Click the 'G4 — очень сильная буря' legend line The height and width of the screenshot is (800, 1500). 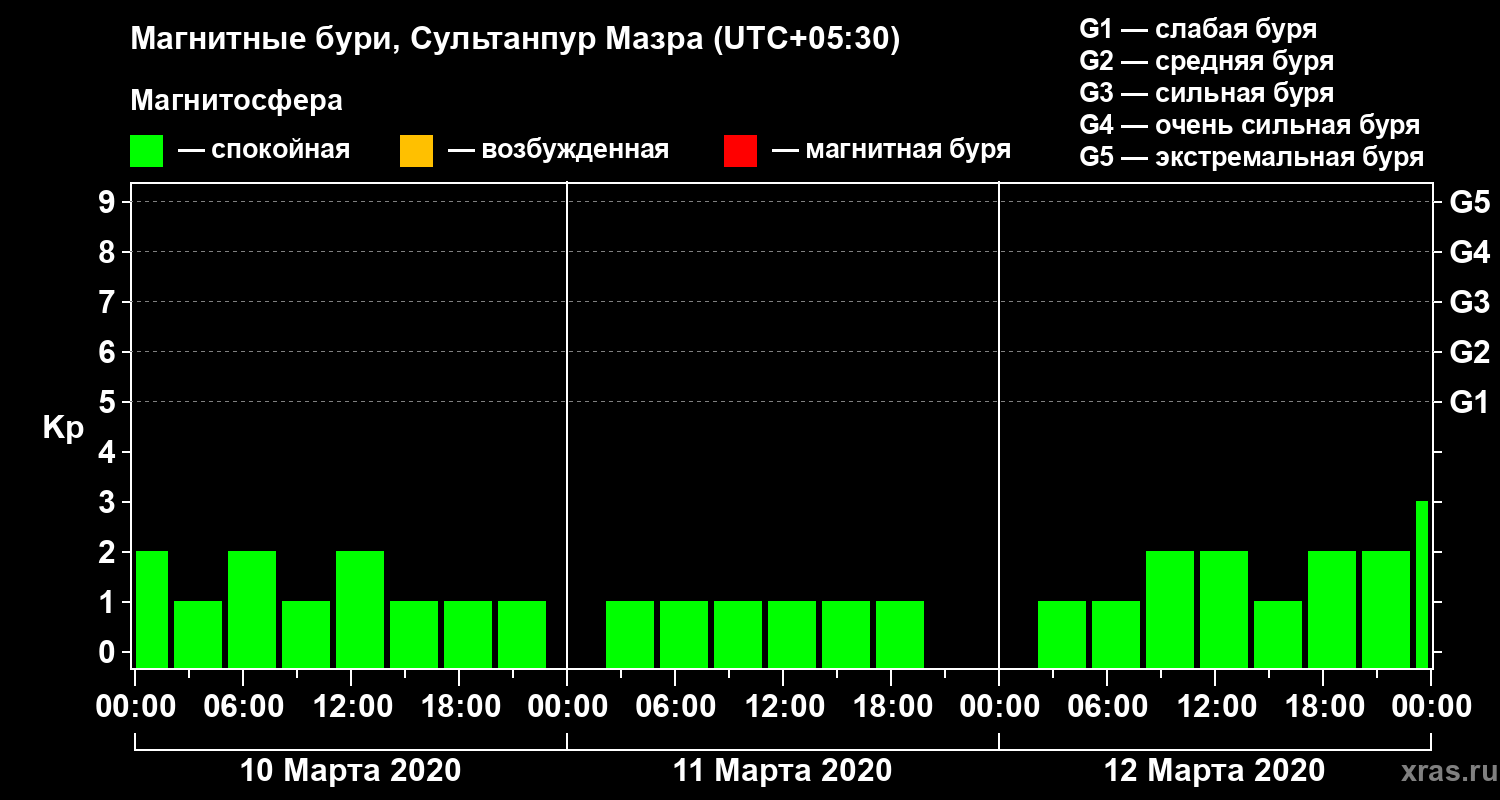click(x=1250, y=125)
